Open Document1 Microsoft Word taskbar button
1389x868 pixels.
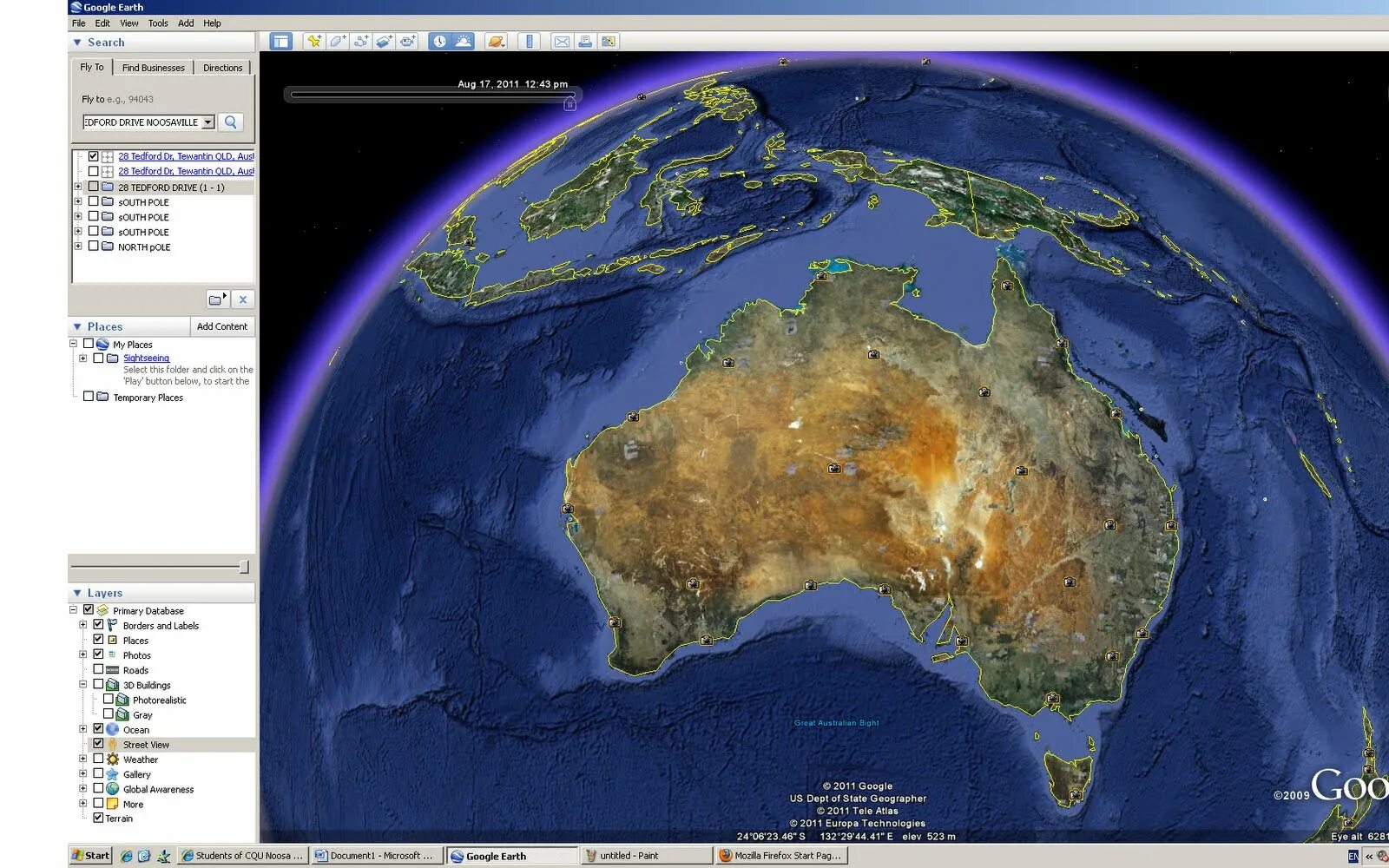tap(377, 856)
